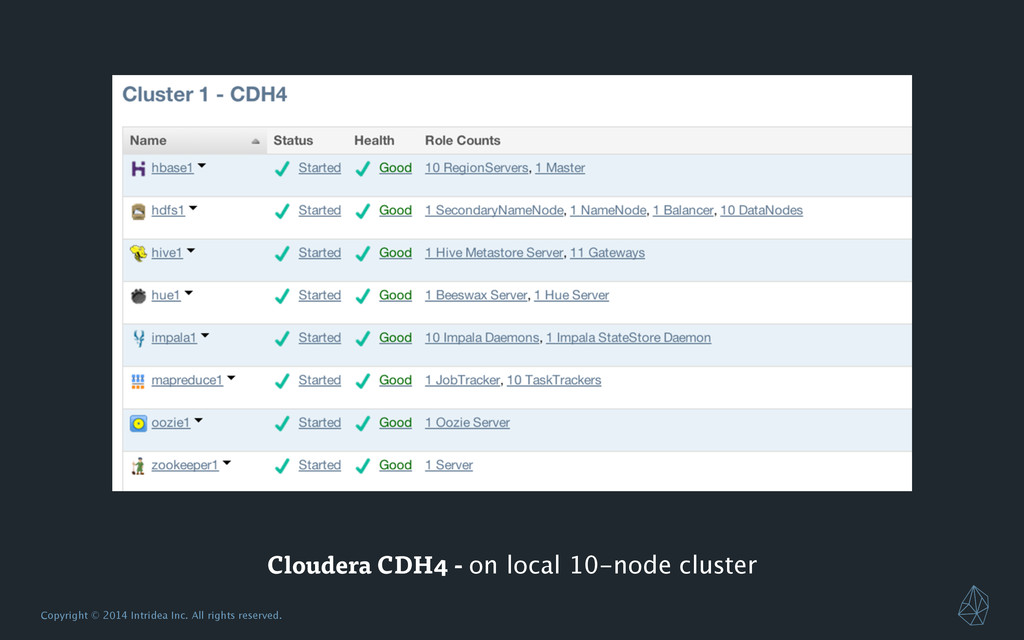Open the hive1 actions dropdown arrow

pos(191,251)
